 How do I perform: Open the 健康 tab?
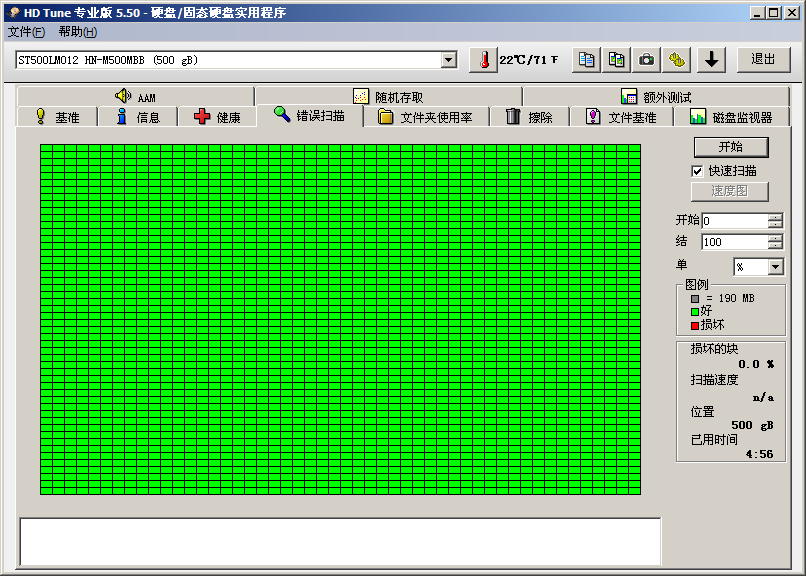(217, 117)
